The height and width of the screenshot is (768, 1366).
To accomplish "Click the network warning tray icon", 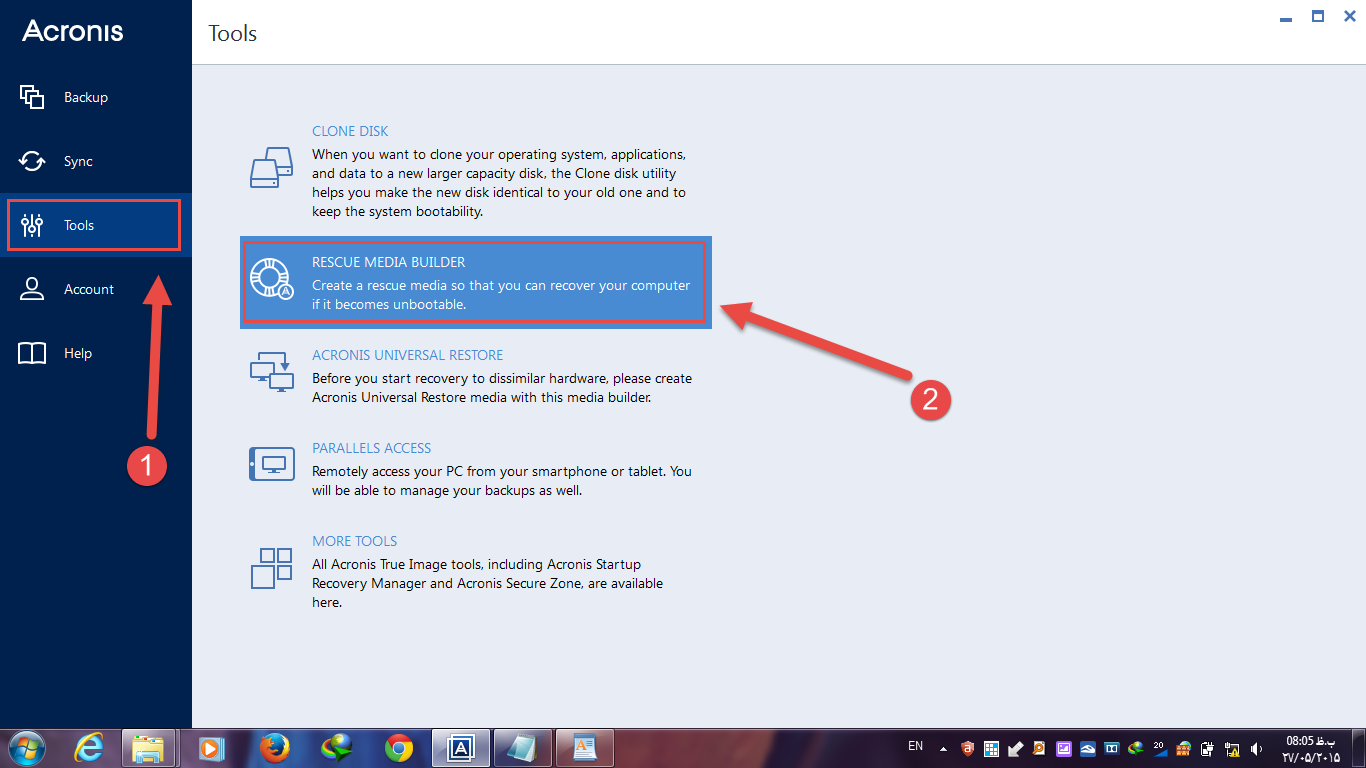I will (x=1232, y=748).
